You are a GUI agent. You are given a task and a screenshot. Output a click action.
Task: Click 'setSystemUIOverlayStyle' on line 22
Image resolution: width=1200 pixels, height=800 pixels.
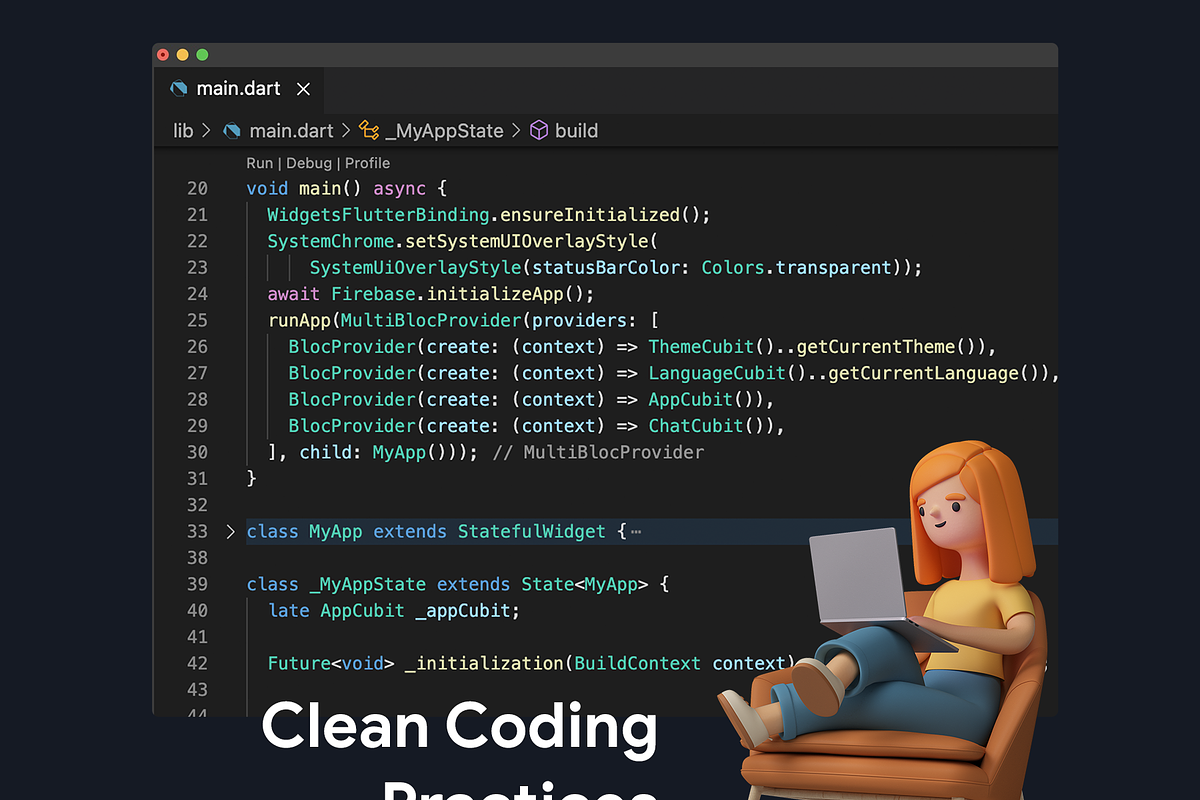(527, 241)
